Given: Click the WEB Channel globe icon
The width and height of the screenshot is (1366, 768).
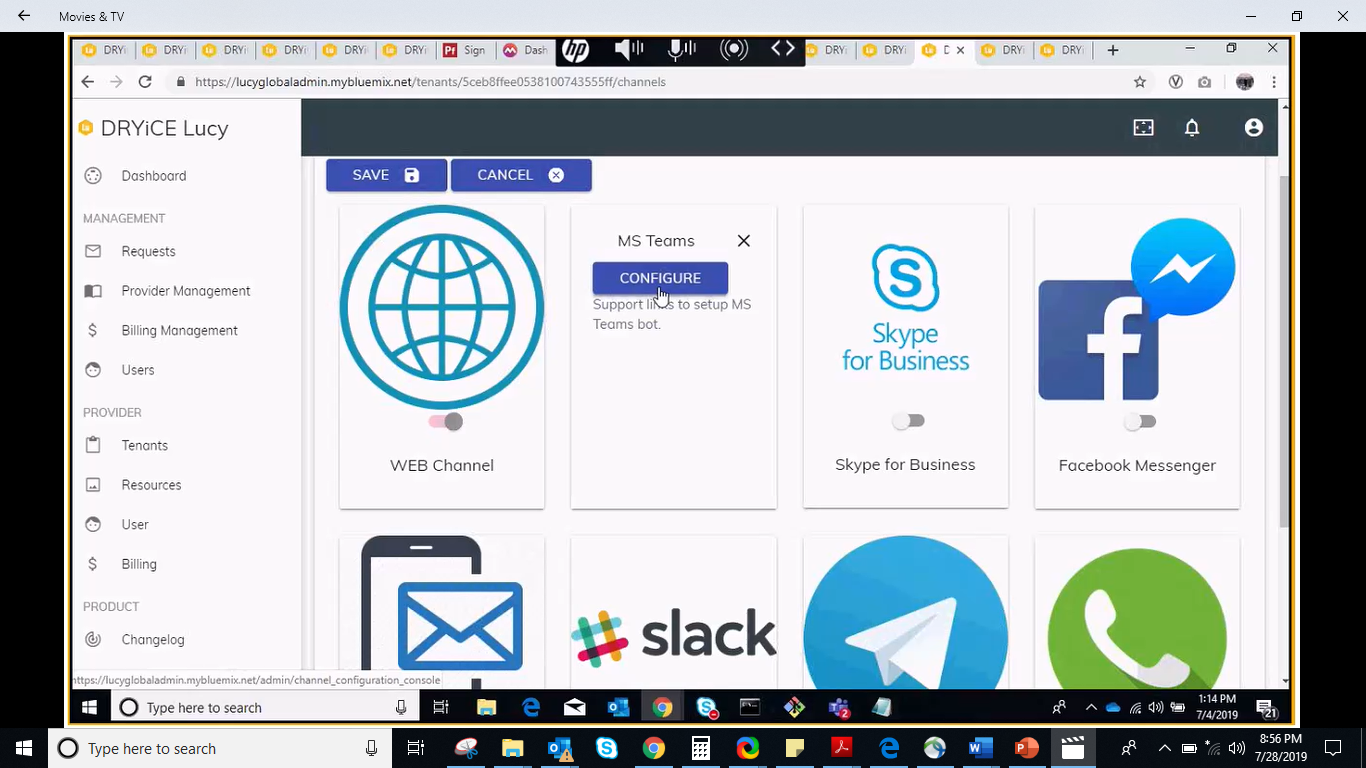Looking at the screenshot, I should click(442, 307).
